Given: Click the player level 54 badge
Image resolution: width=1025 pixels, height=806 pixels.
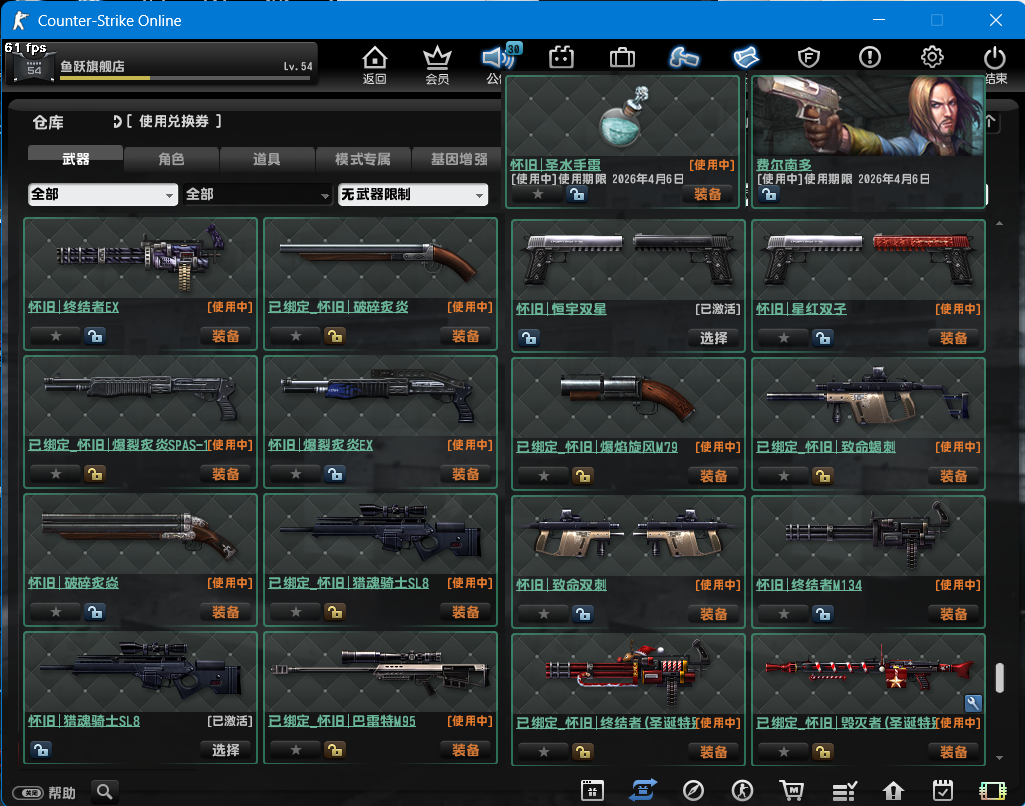Looking at the screenshot, I should click(34, 67).
